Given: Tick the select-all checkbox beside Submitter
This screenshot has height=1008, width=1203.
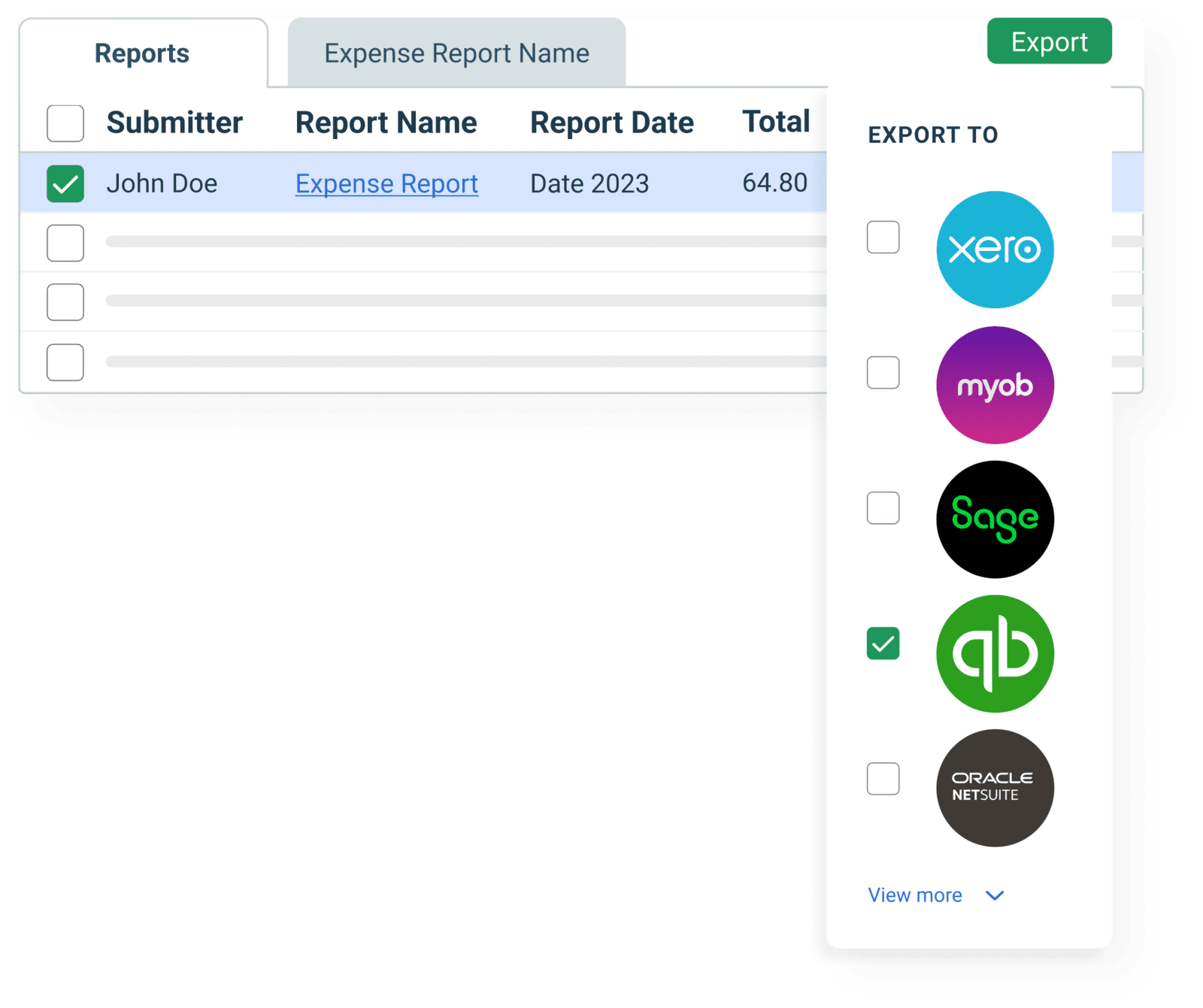Looking at the screenshot, I should (x=65, y=123).
